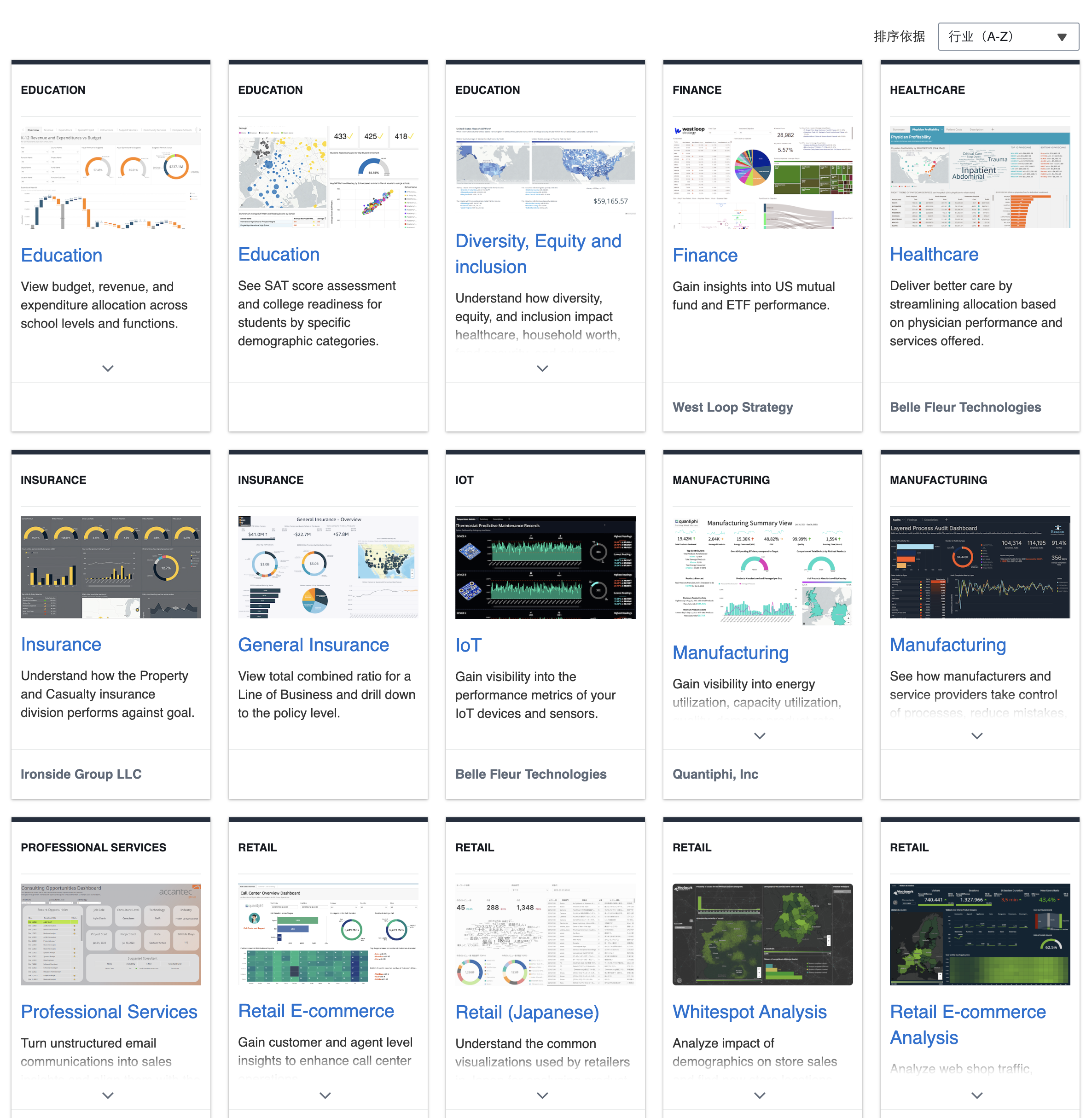Open the SAT score Education link
This screenshot has width=1092, height=1118.
pos(279,255)
